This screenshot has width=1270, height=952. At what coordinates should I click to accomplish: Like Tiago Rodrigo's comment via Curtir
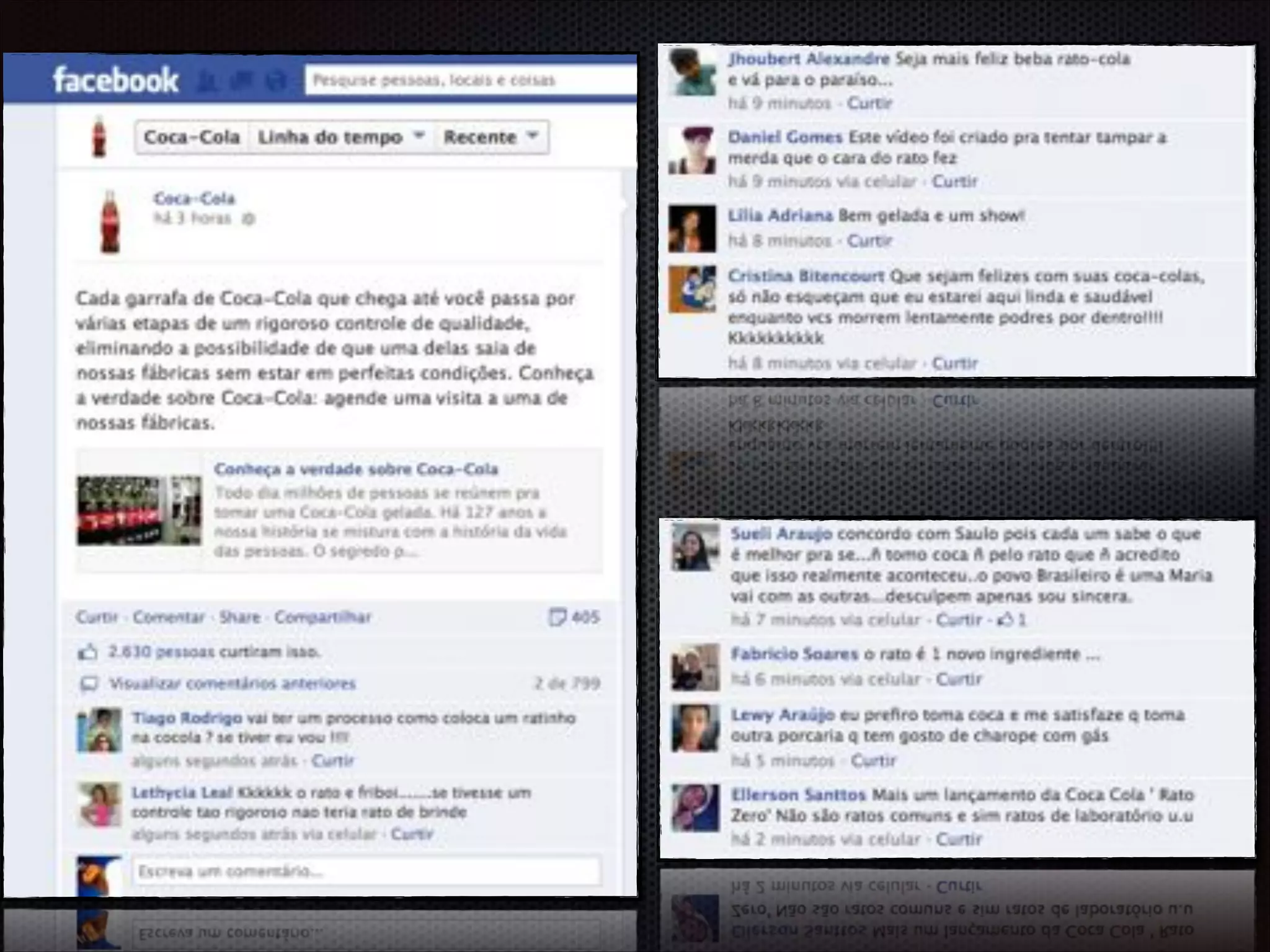click(x=332, y=760)
